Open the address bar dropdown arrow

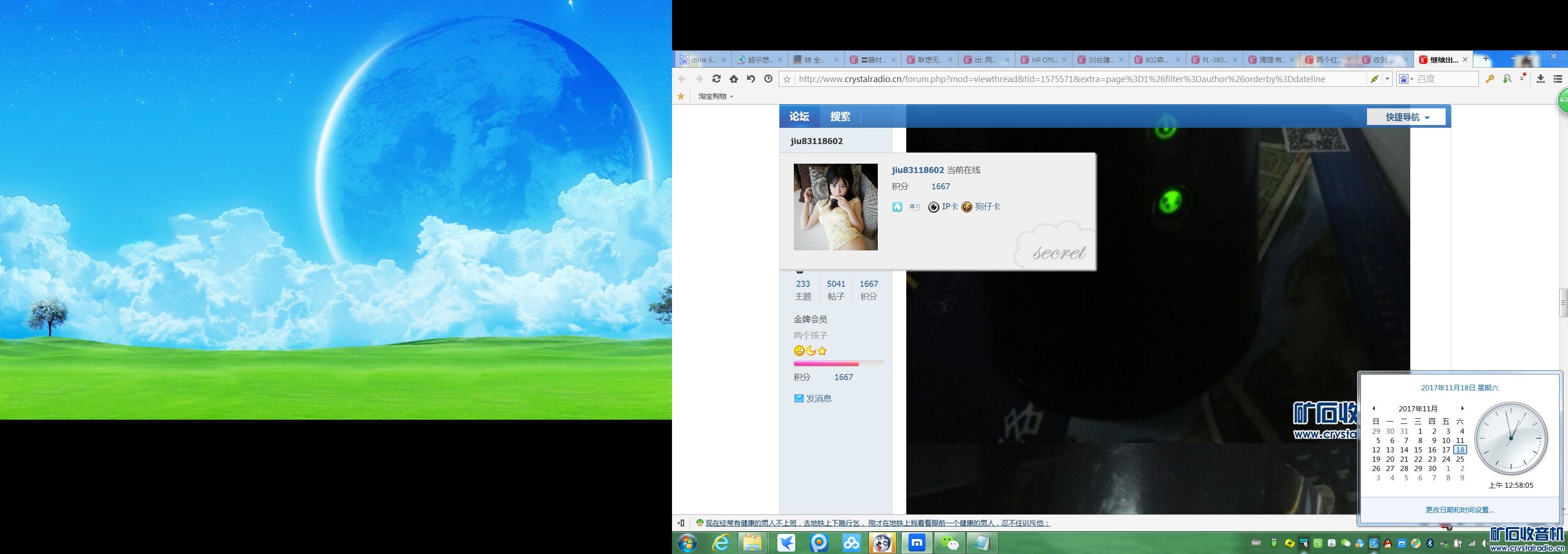(1387, 79)
